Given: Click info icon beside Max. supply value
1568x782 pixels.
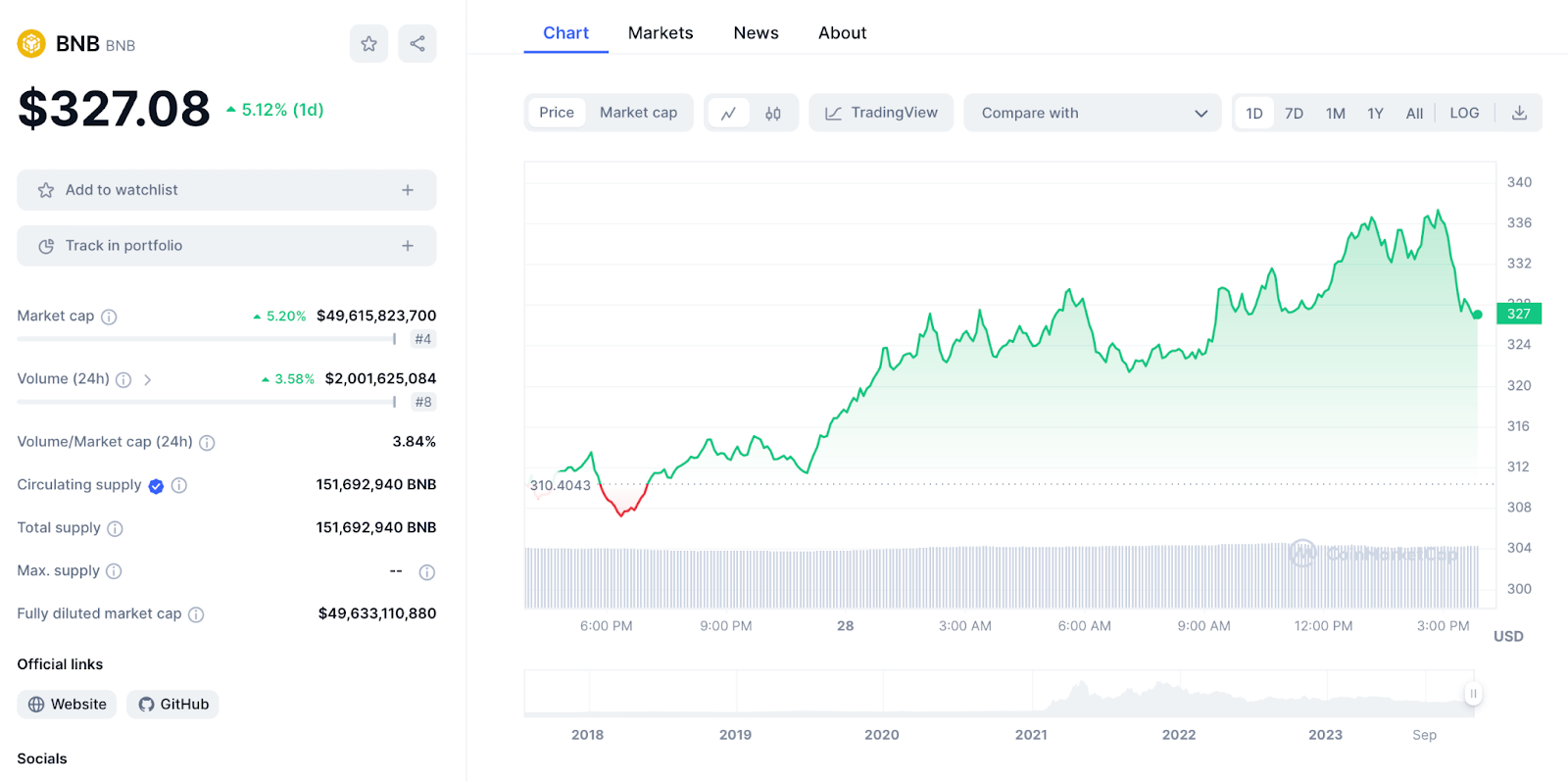Looking at the screenshot, I should point(427,572).
